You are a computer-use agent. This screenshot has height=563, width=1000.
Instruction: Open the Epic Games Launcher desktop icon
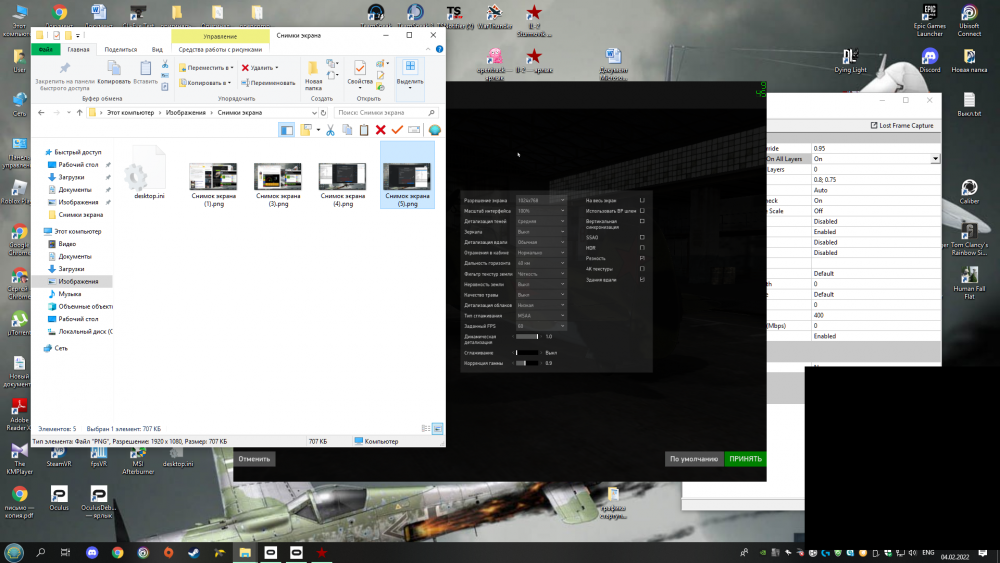pyautogui.click(x=929, y=14)
